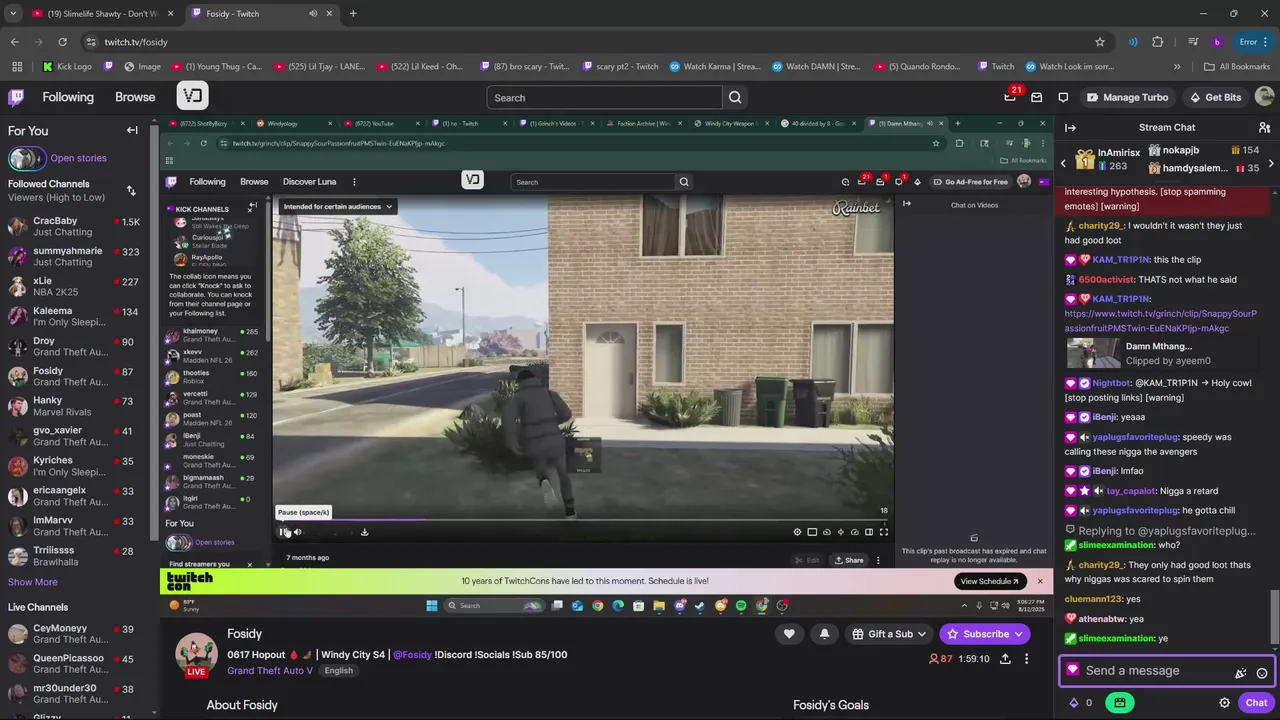Open the Chrome apps grid icon
This screenshot has height=720, width=1280.
(17, 67)
